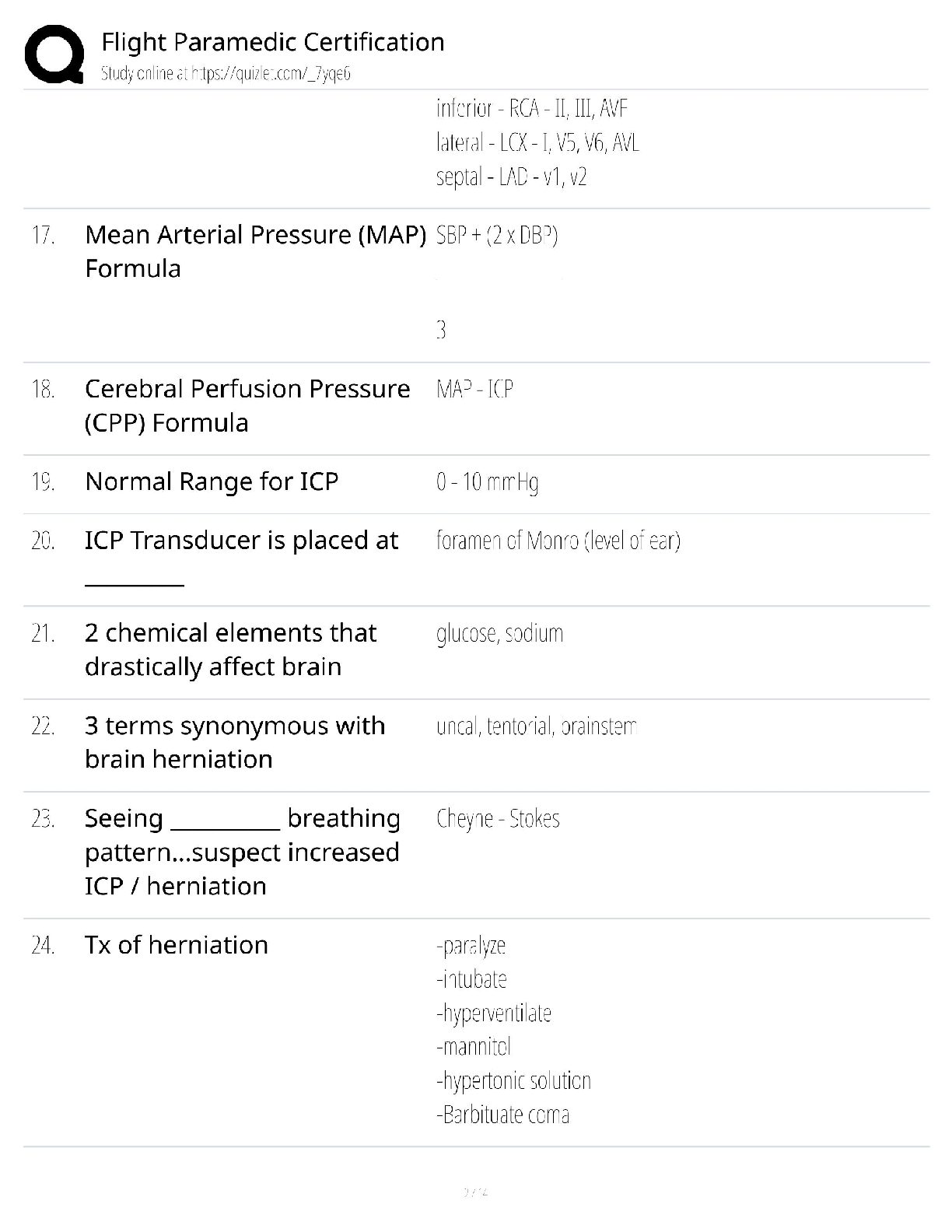Select foramen of Monro definition
Screen dimensions: 952x1232
pyautogui.click(x=558, y=541)
